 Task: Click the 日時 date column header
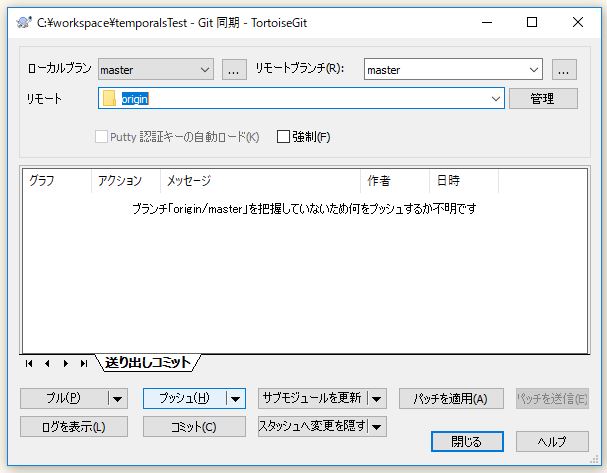[x=464, y=181]
